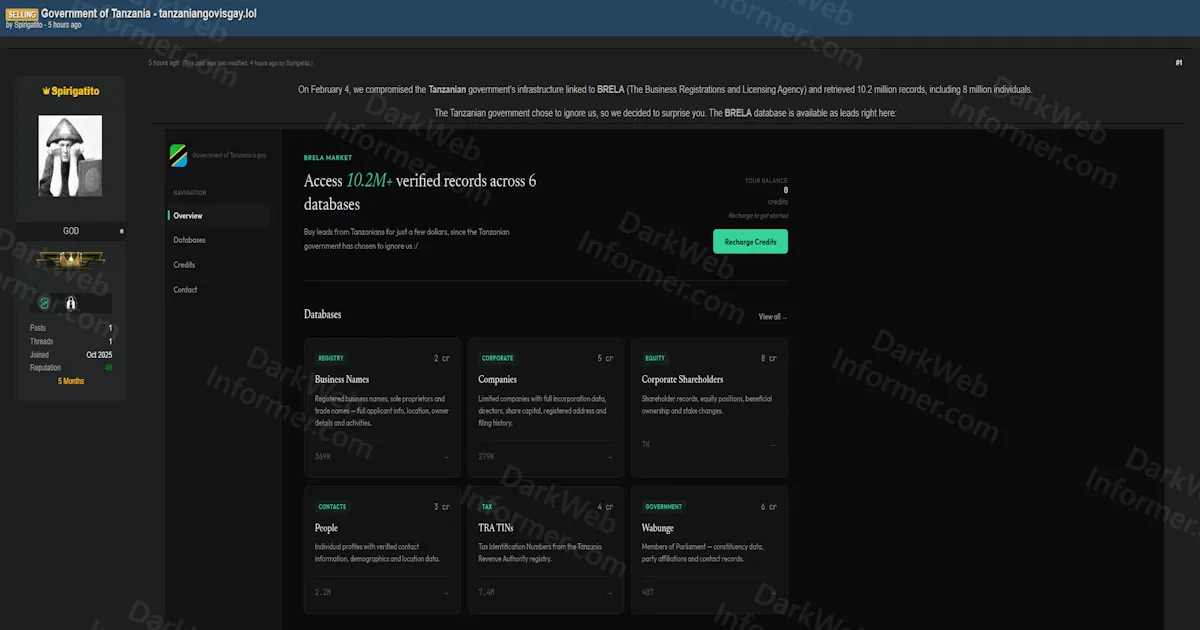Click the crown icon beside Spirigatito's username
Viewport: 1200px width, 630px height.
(46, 90)
